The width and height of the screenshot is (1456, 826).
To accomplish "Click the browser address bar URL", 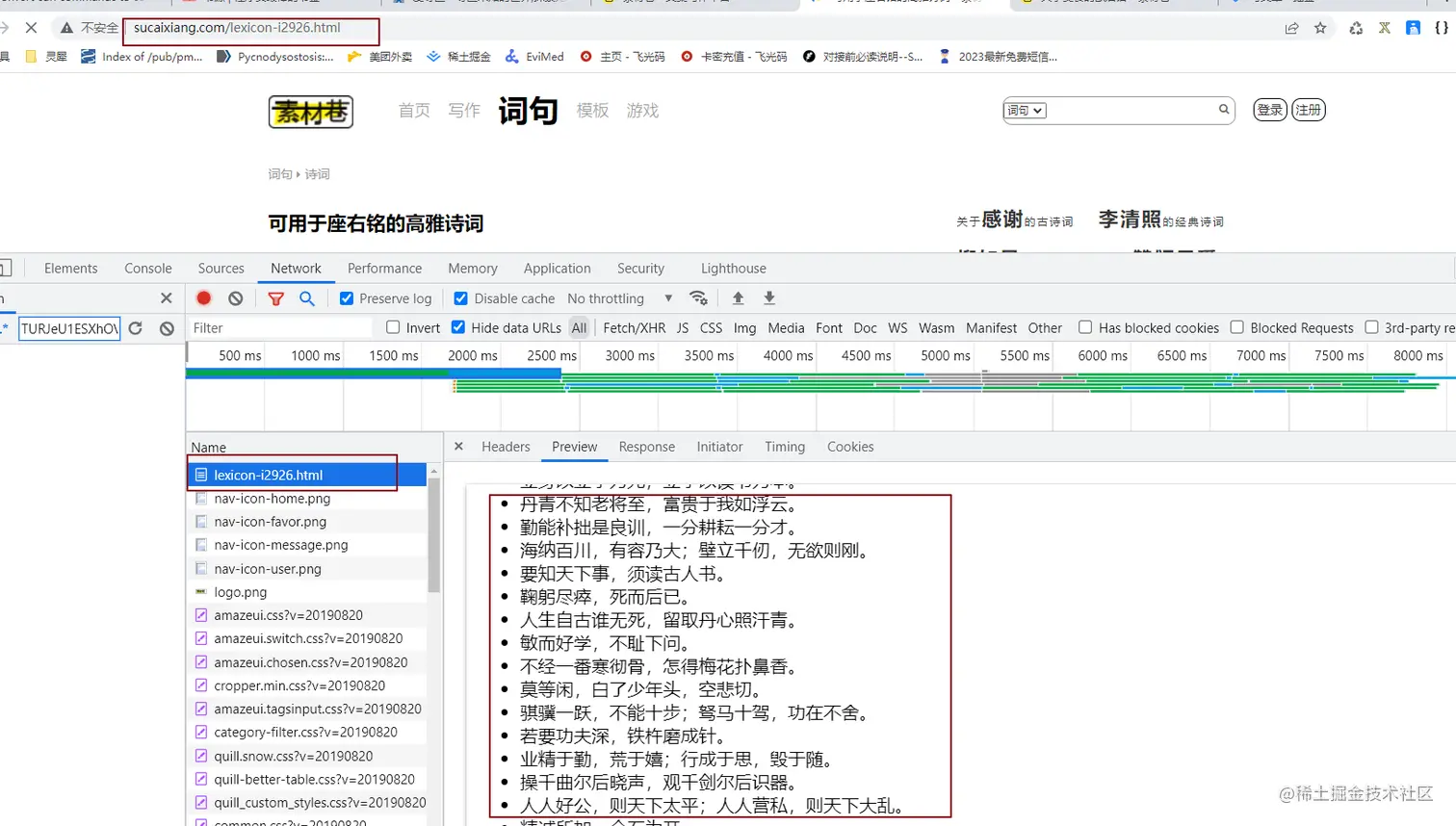I will click(237, 28).
